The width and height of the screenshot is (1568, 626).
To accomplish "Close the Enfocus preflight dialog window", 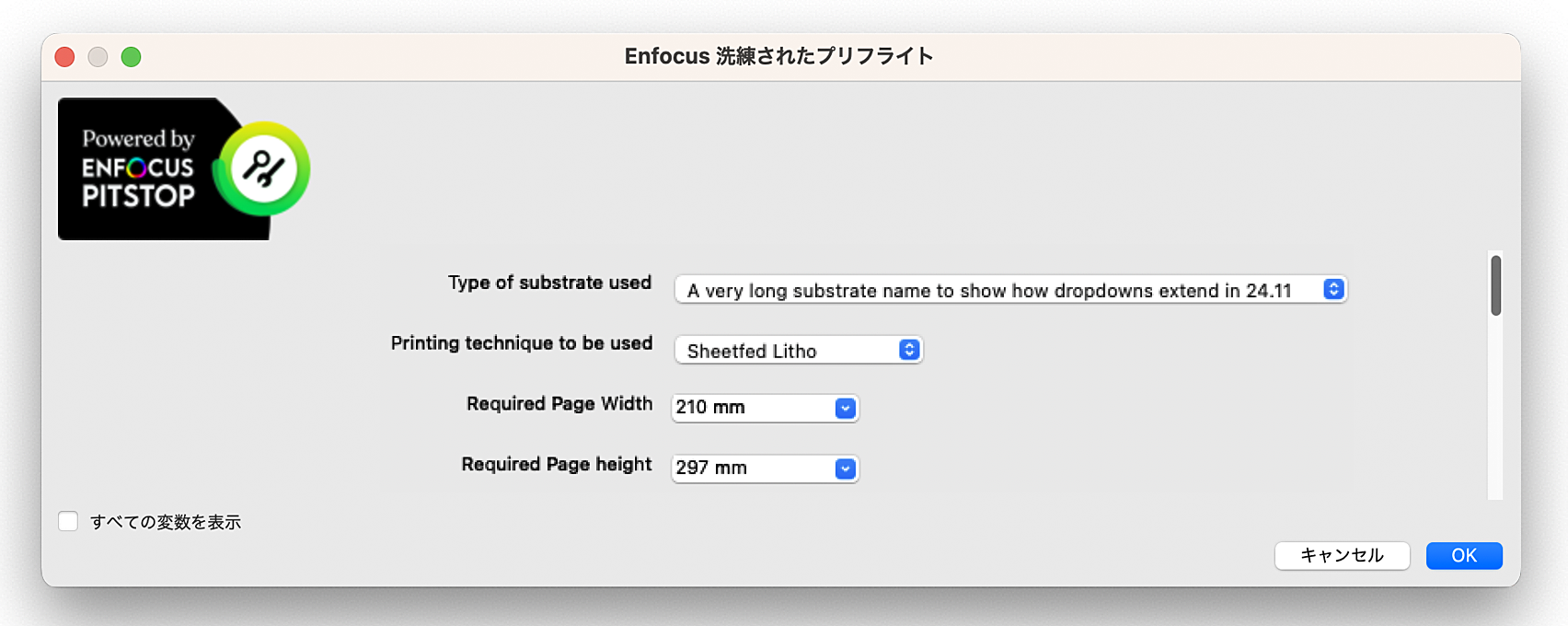I will tap(64, 57).
